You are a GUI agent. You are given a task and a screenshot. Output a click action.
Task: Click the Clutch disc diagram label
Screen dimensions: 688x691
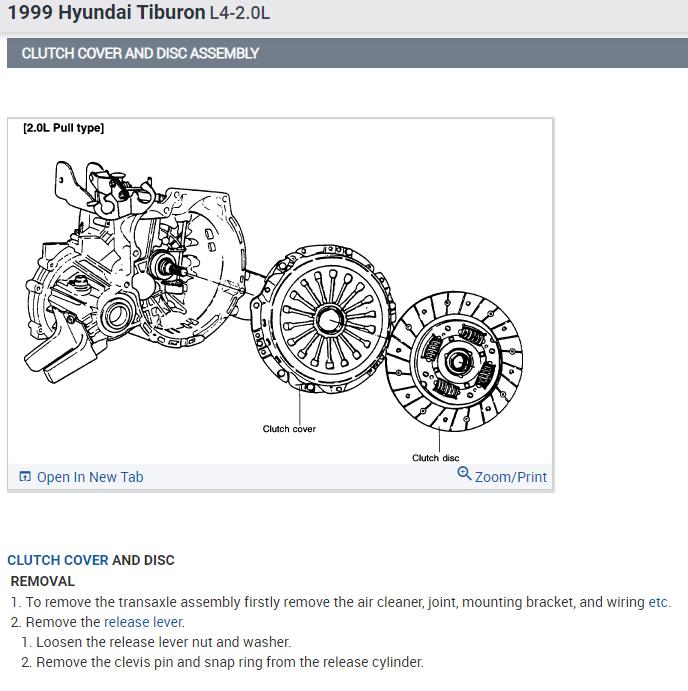coord(435,458)
